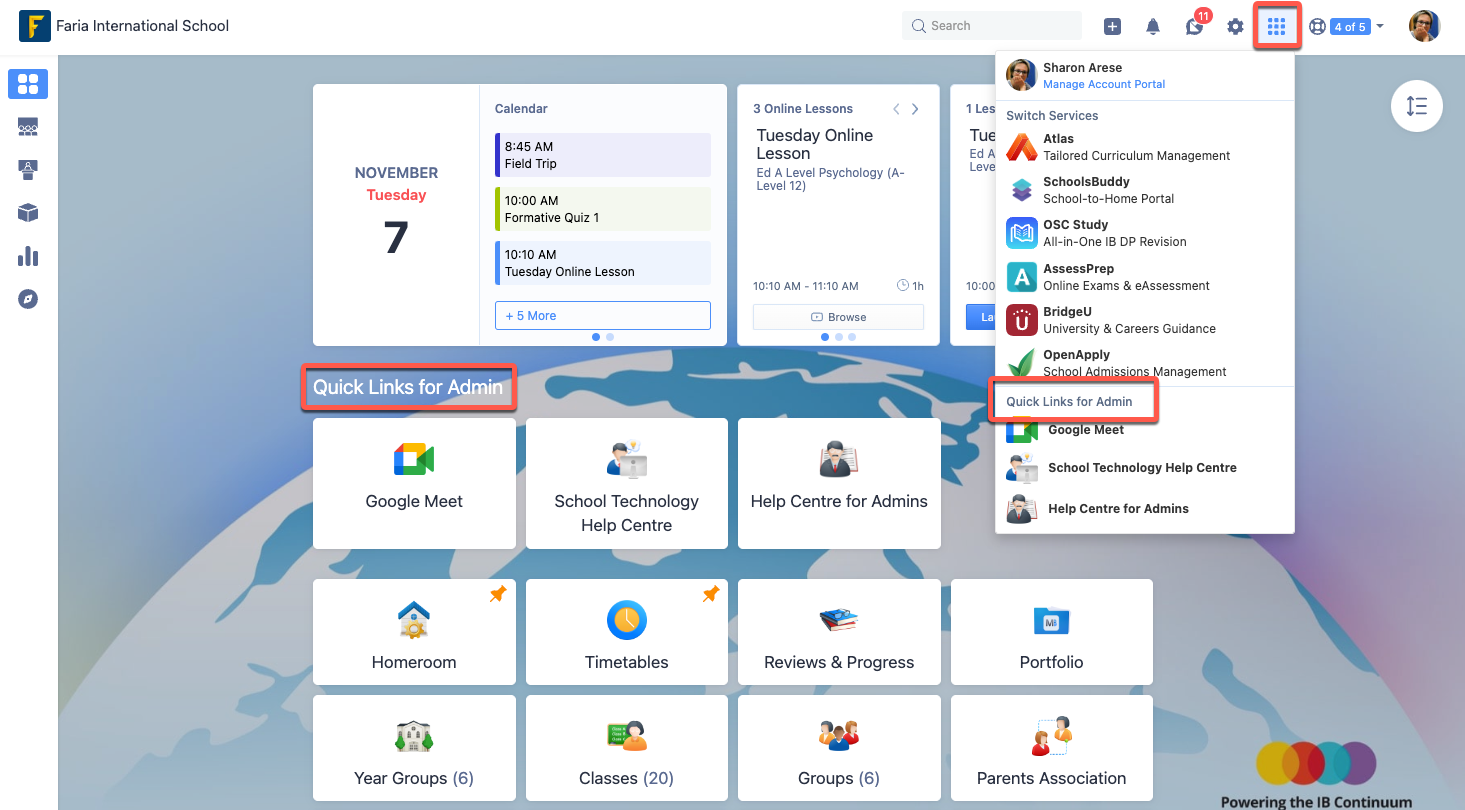Switch to OpenApply service

(1145, 363)
